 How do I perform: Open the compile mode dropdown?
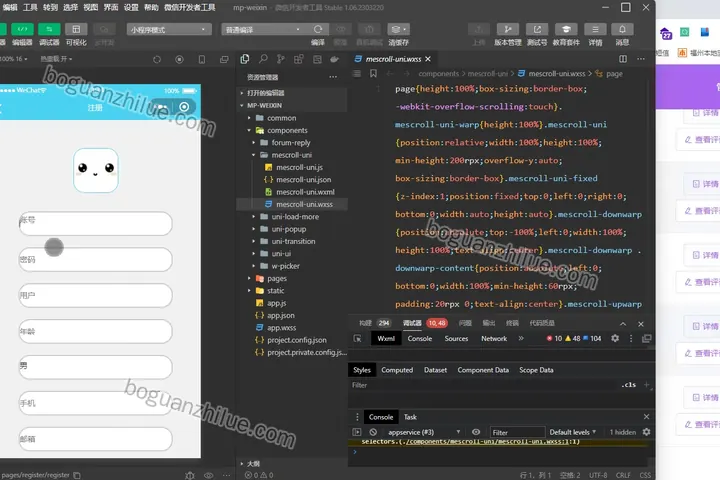[x=263, y=29]
